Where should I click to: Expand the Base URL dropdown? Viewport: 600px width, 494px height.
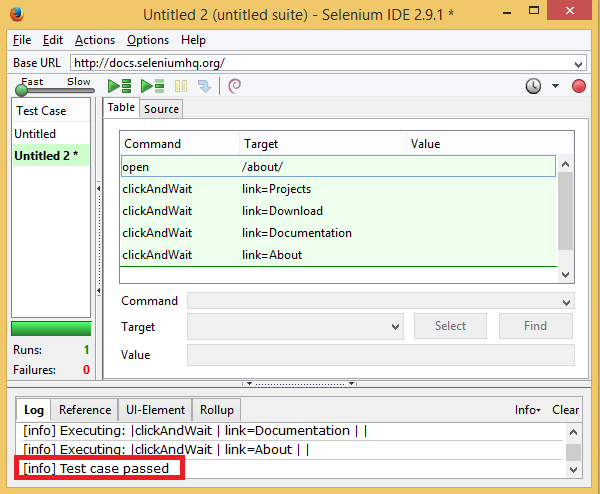point(579,63)
